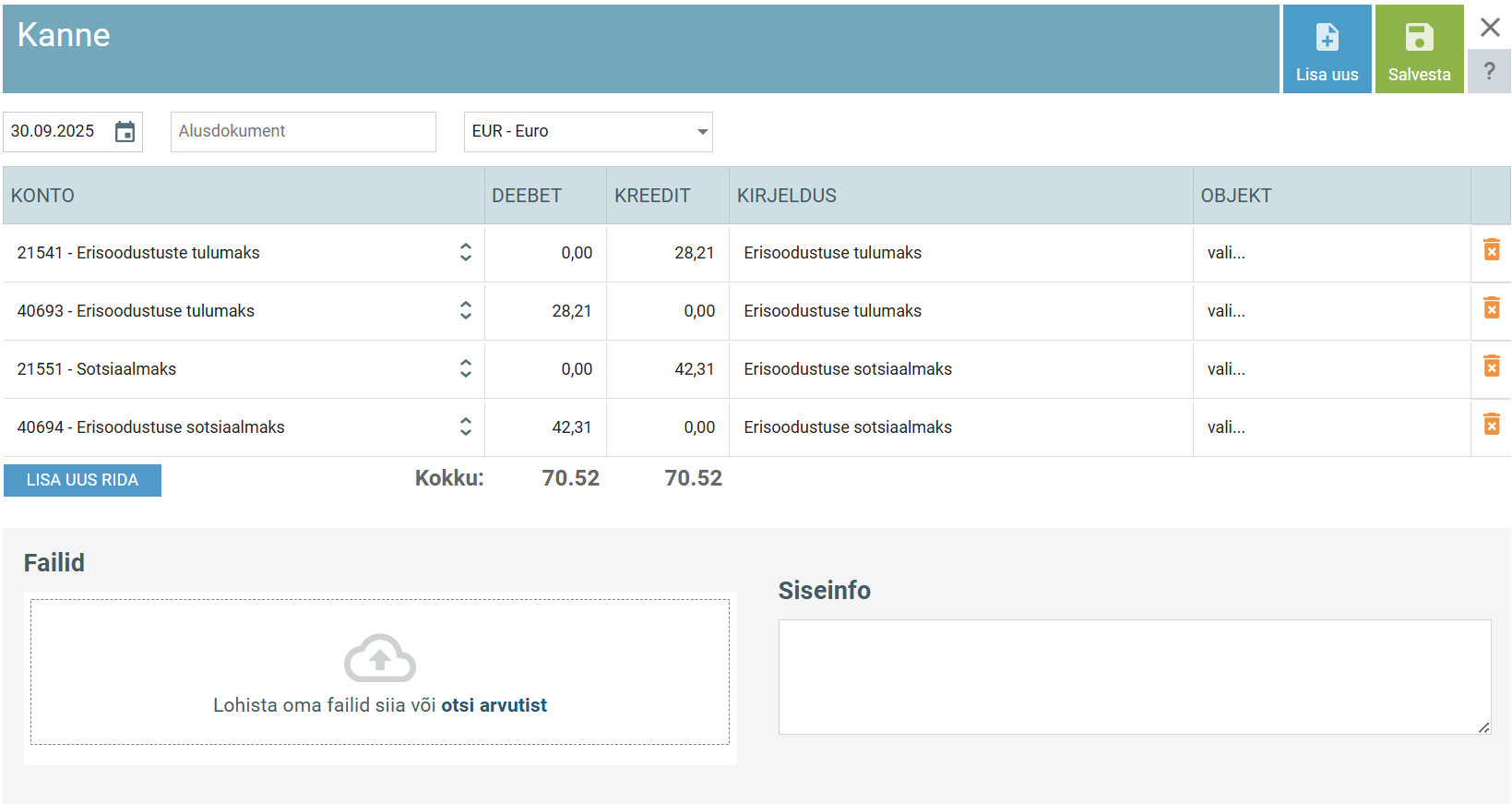Open the EUR - Euro currency dropdown
The image size is (1512, 804).
coord(588,132)
